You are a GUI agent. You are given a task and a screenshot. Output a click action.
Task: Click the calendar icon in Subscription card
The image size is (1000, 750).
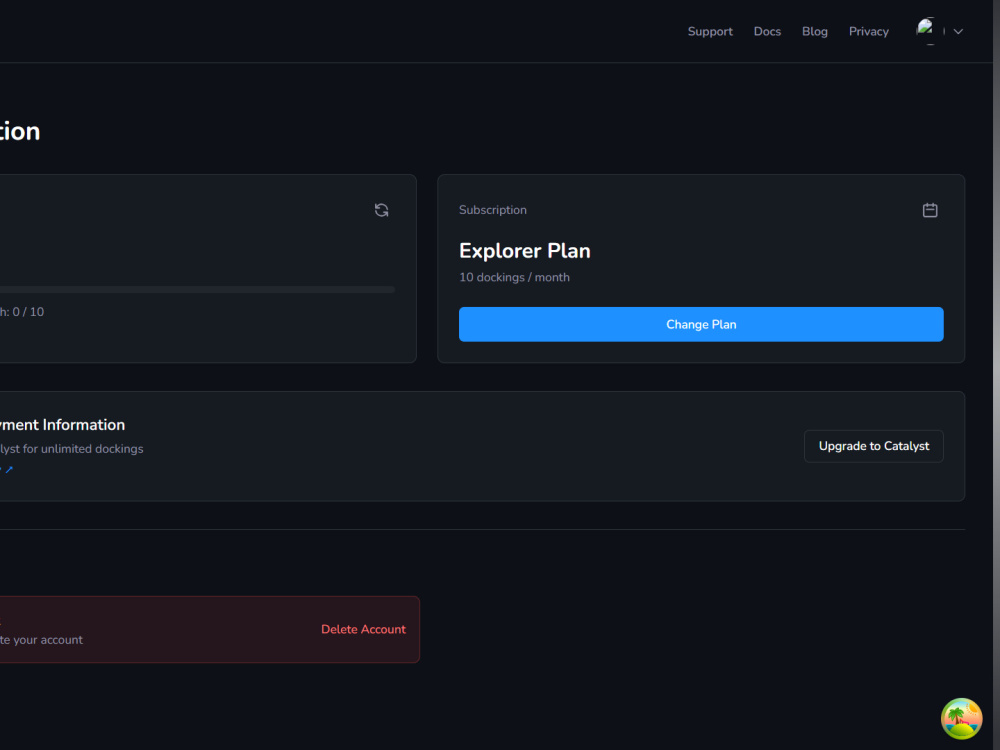tap(930, 210)
